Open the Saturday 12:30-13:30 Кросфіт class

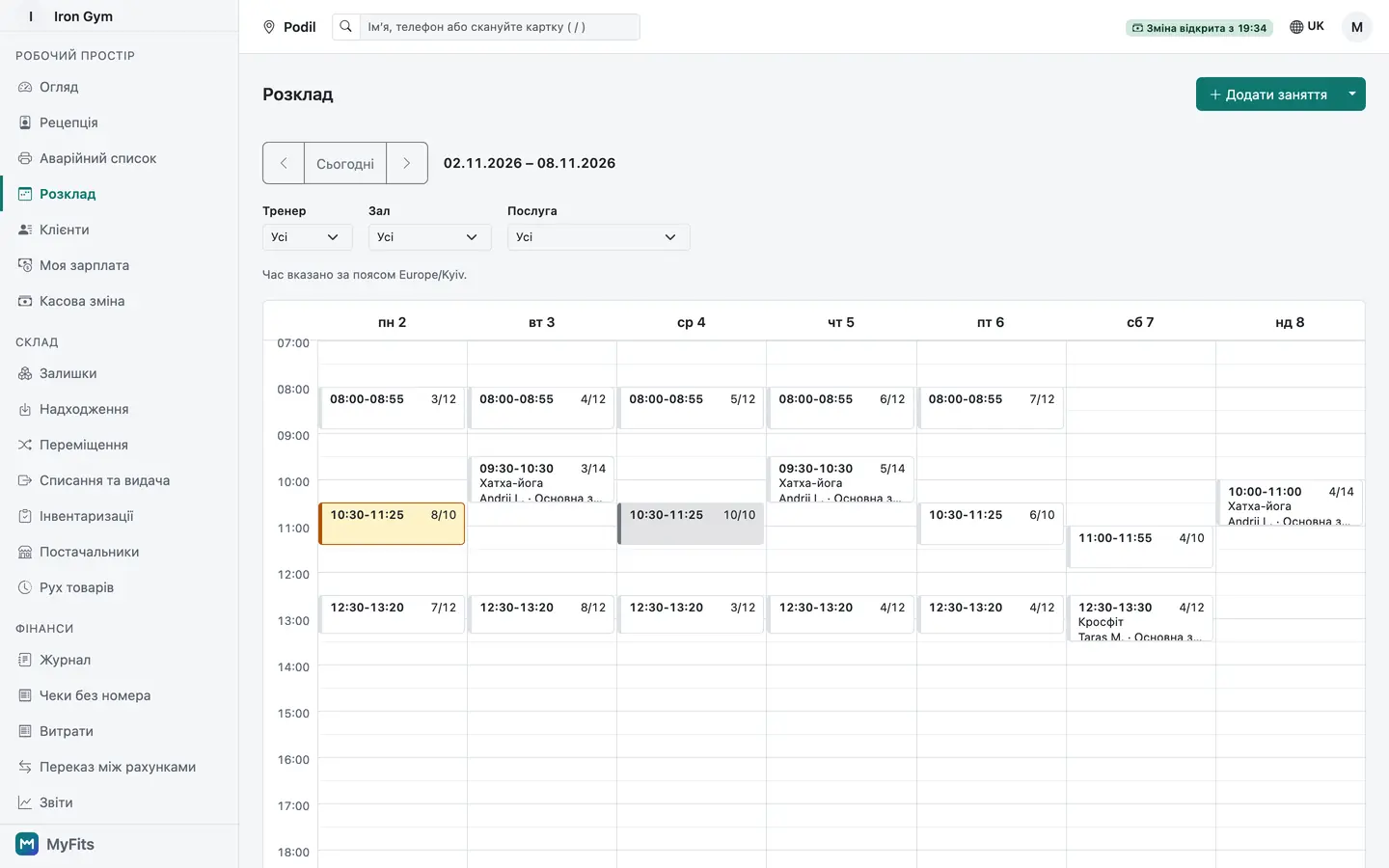click(x=1140, y=618)
